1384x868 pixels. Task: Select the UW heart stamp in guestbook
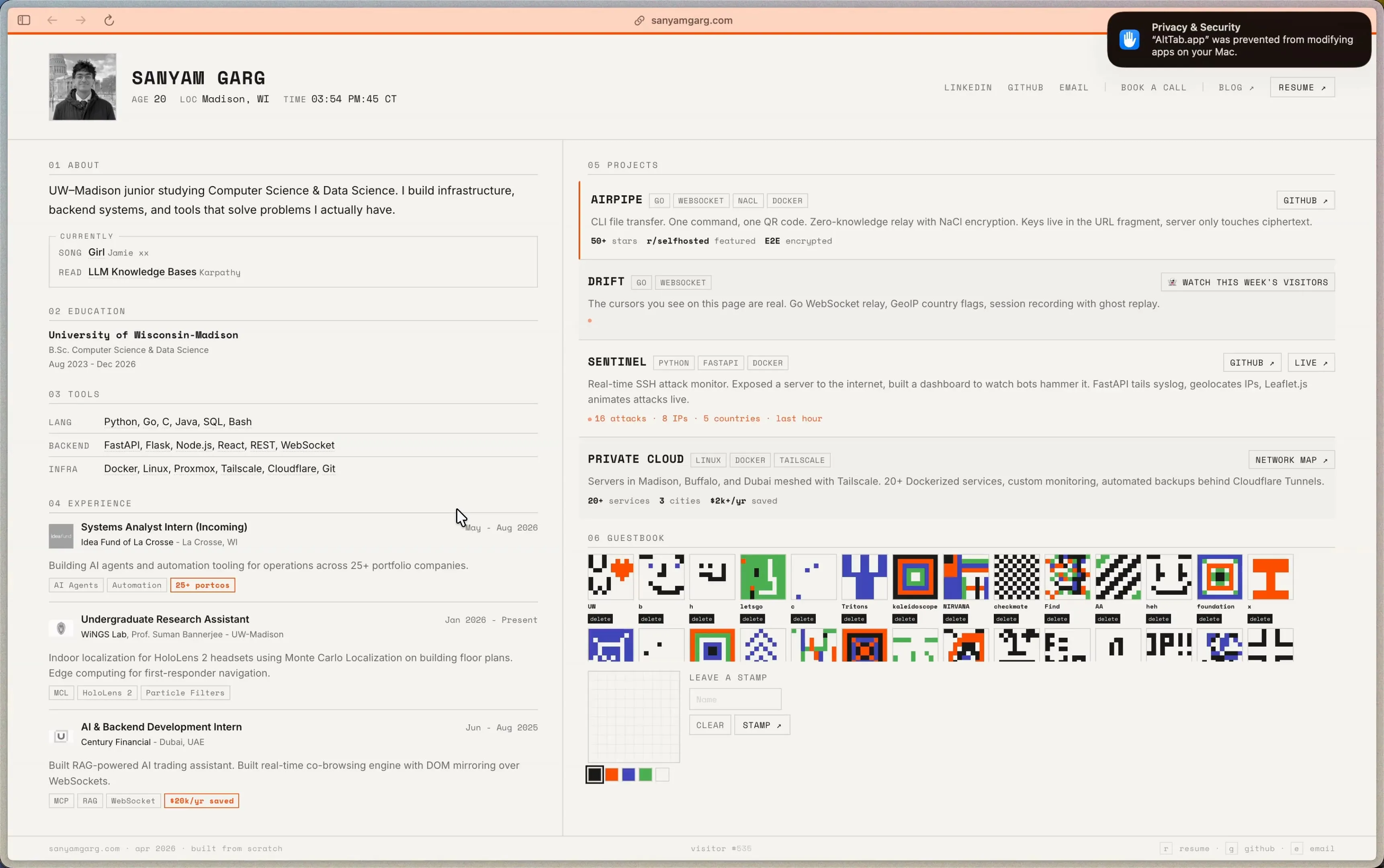[610, 576]
